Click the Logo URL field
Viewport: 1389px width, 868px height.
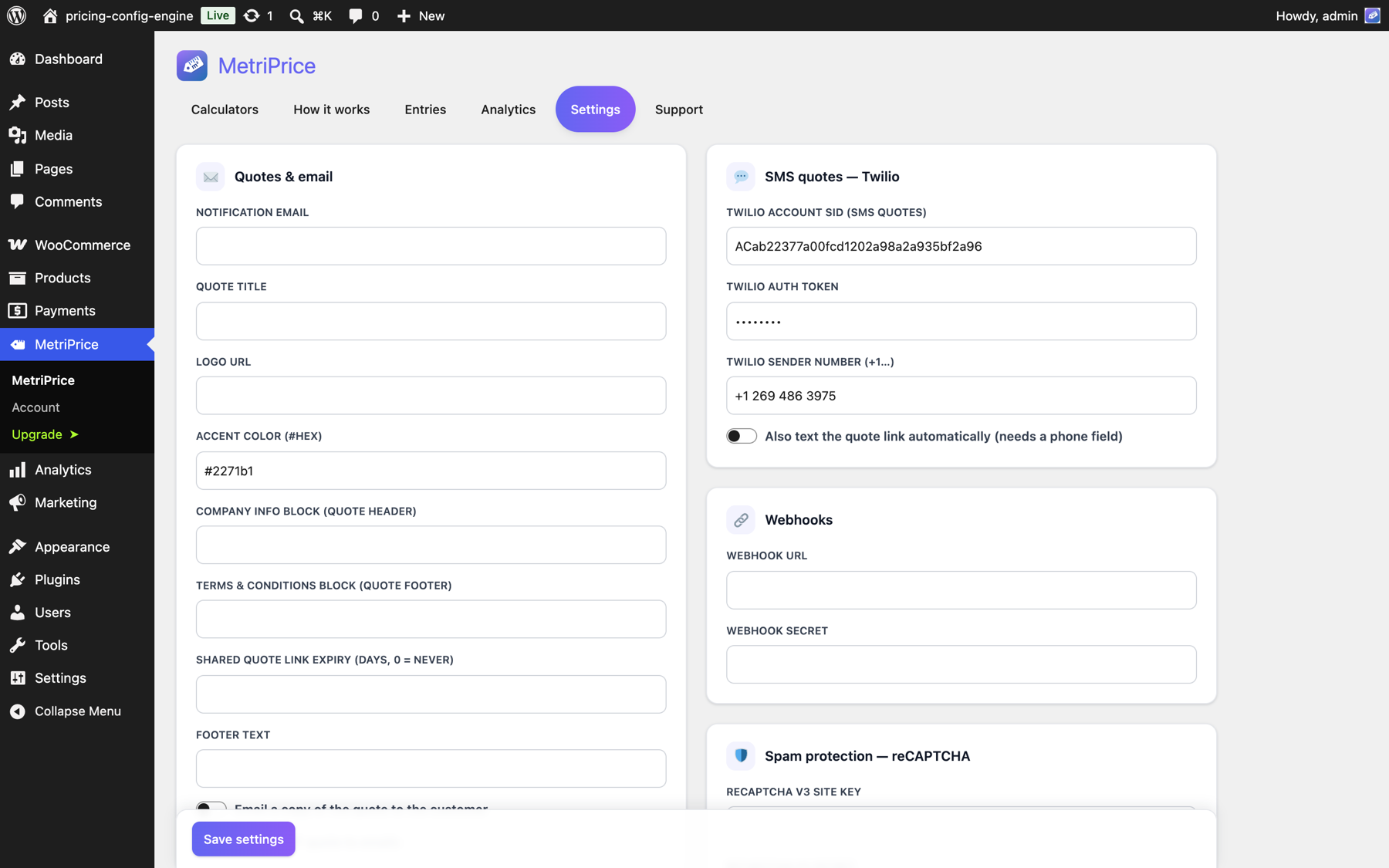[x=431, y=396]
